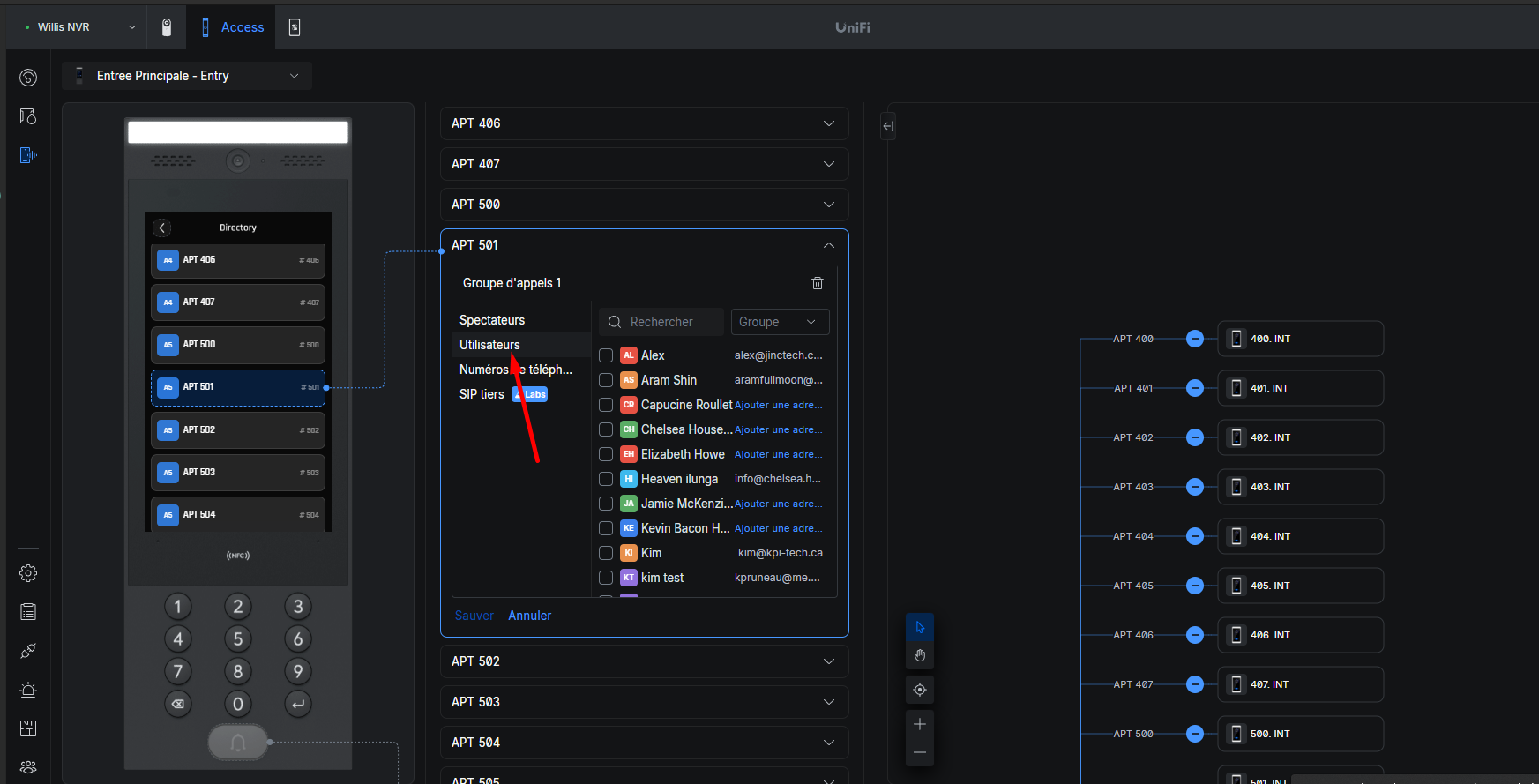
Task: Open the Willis NVR site dropdown
Action: click(x=80, y=27)
